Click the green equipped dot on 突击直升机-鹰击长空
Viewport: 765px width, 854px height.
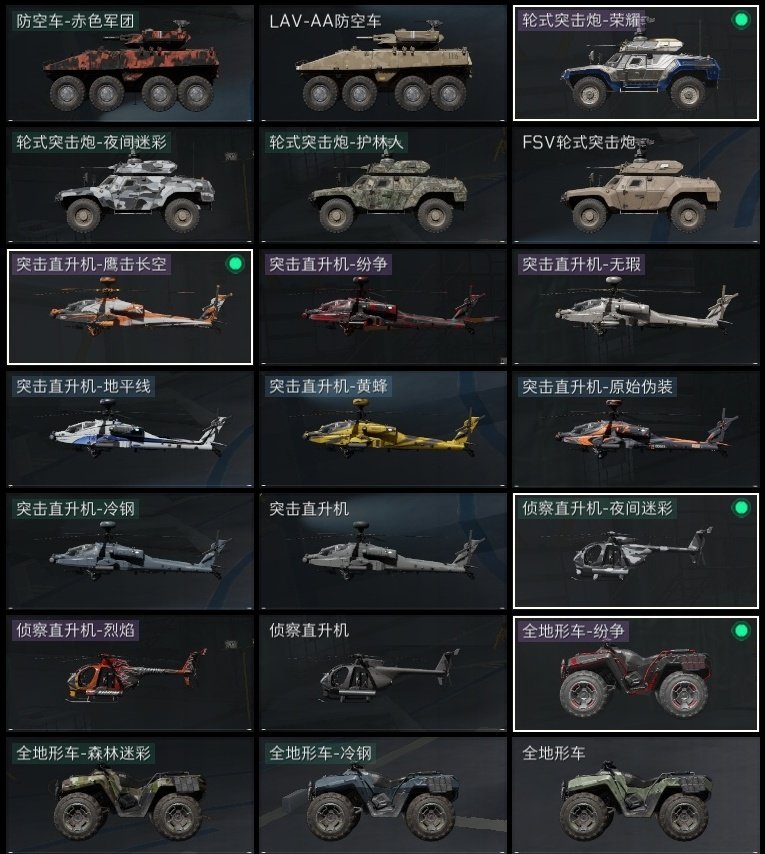(x=235, y=264)
